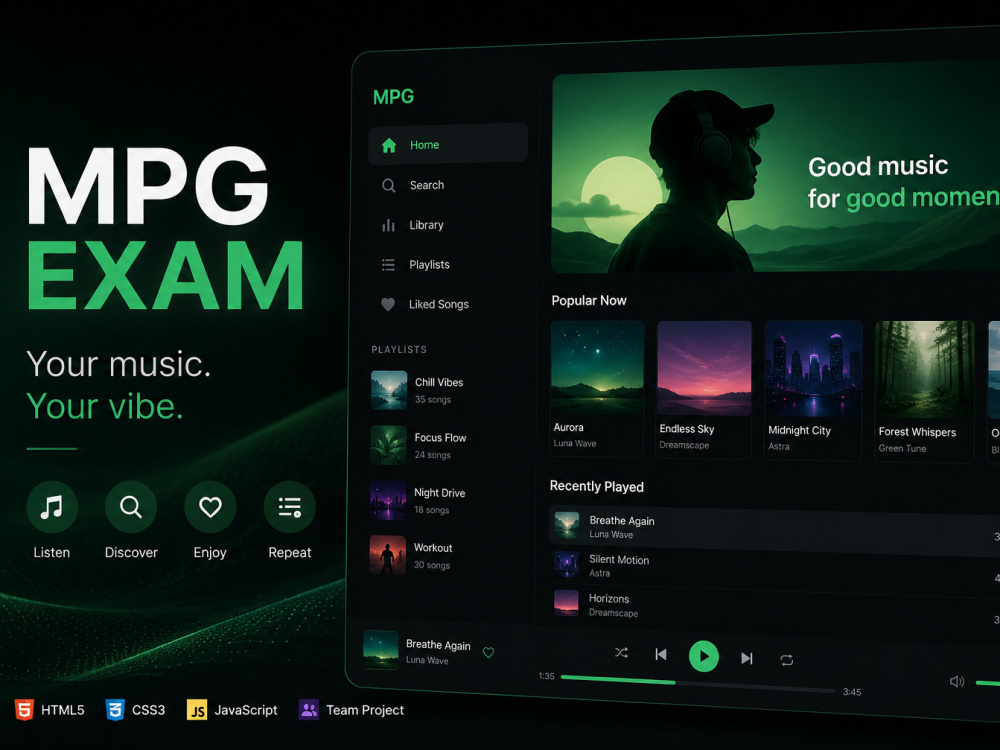This screenshot has width=1000, height=750.
Task: Mute with the speaker volume icon
Action: [x=957, y=682]
